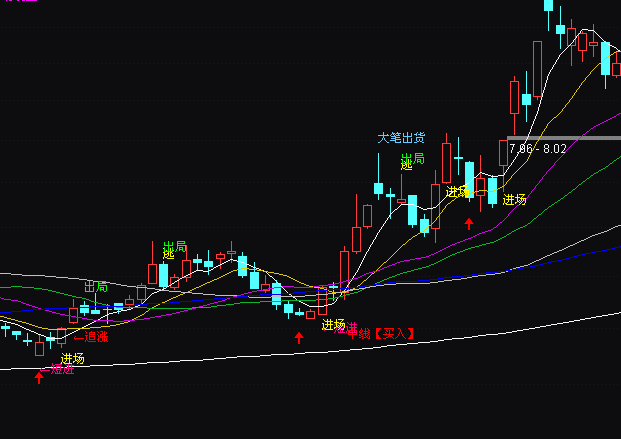
Task: Click the 进场 label beside 中线 signal
Action: [333, 325]
